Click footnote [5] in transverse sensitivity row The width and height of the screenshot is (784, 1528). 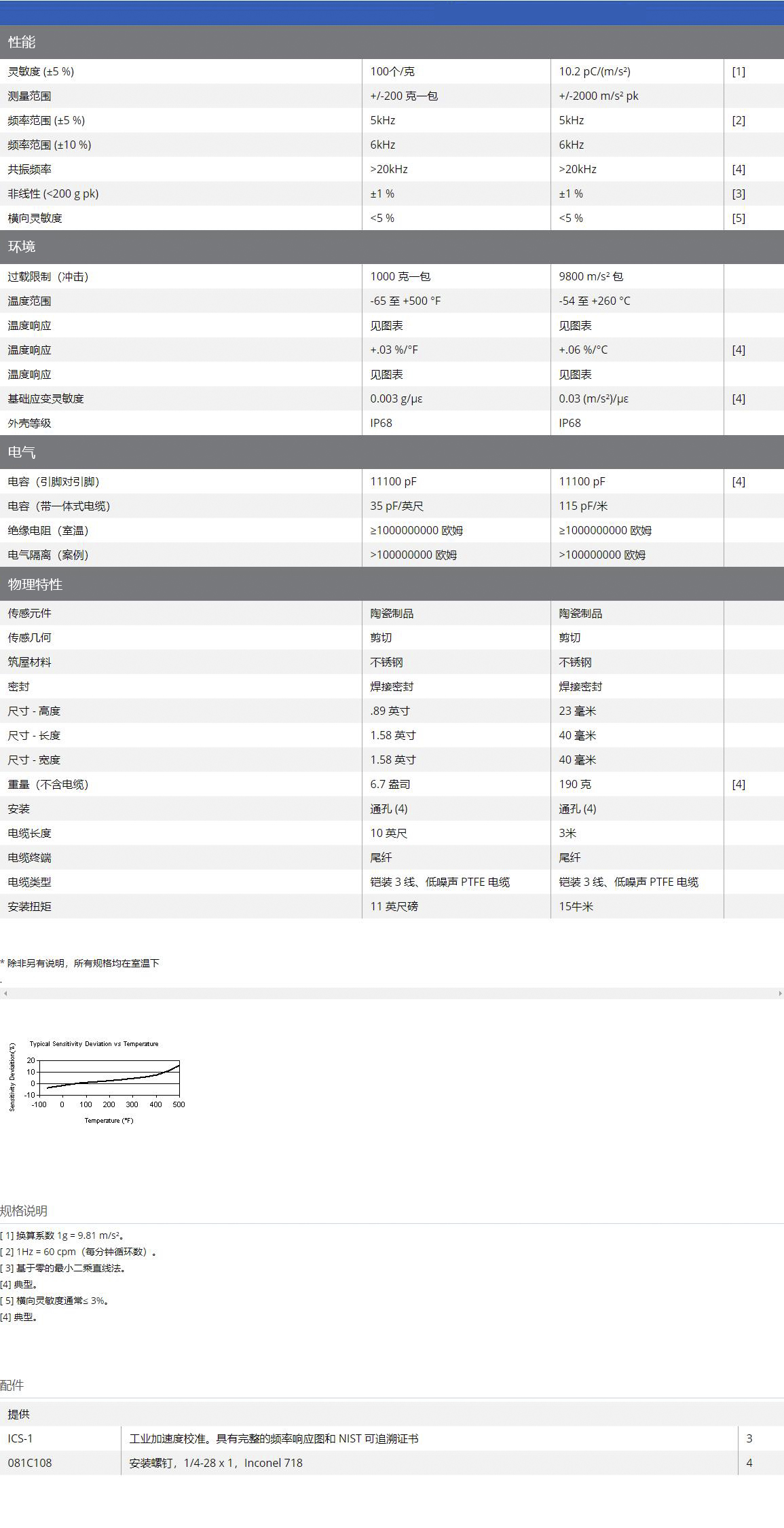tap(739, 218)
